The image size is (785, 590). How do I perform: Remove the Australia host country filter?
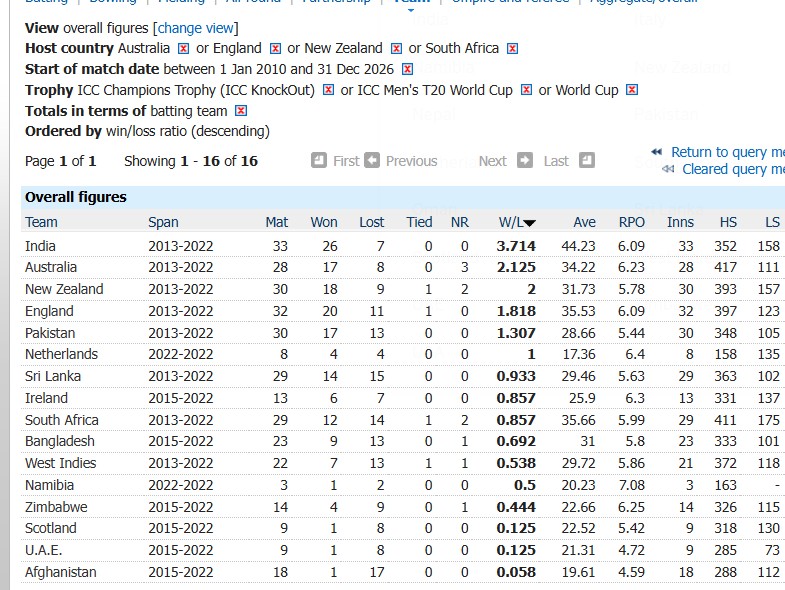[183, 48]
